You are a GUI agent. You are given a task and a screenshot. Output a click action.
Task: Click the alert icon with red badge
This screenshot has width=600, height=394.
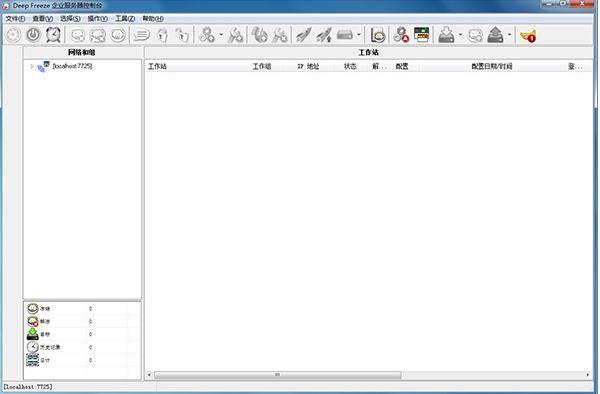[528, 36]
